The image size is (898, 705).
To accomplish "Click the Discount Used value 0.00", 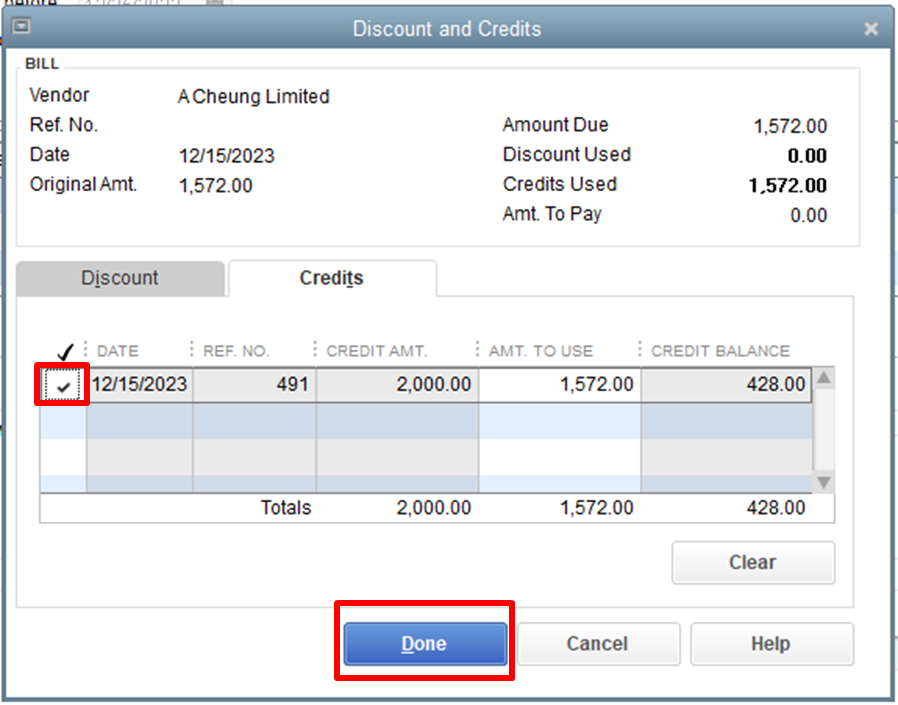I will pyautogui.click(x=808, y=156).
